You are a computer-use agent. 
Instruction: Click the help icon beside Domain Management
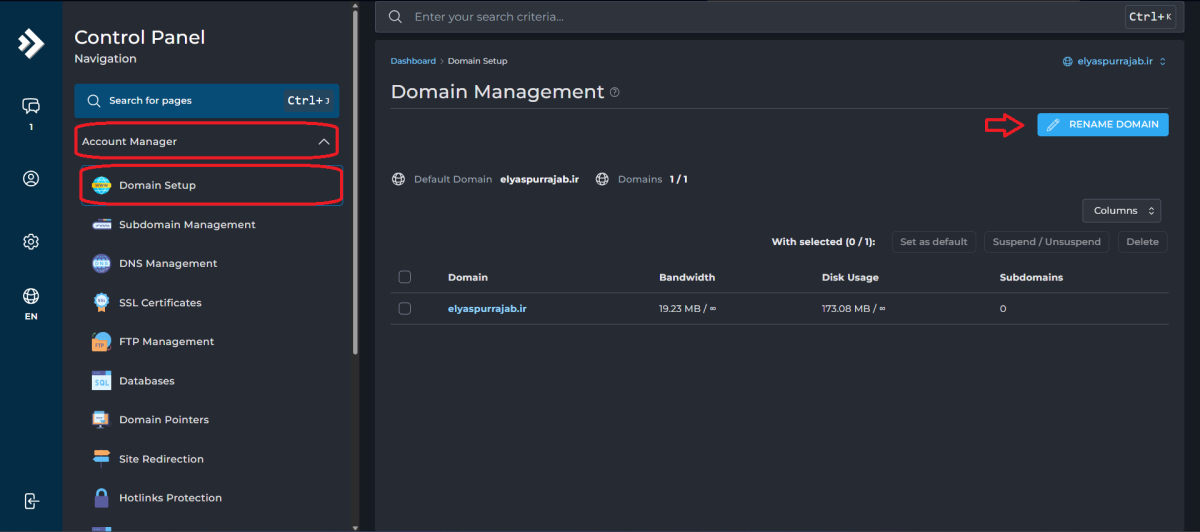coord(614,93)
